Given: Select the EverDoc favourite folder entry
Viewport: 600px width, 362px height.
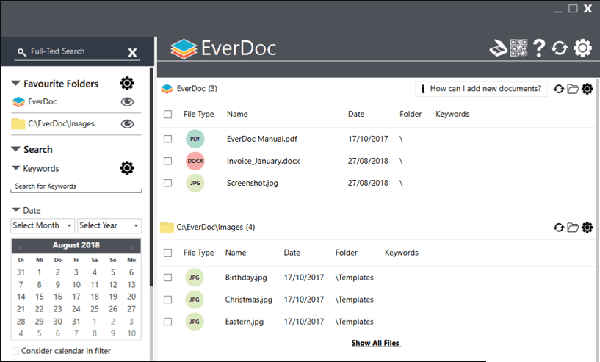Looking at the screenshot, I should [x=42, y=101].
